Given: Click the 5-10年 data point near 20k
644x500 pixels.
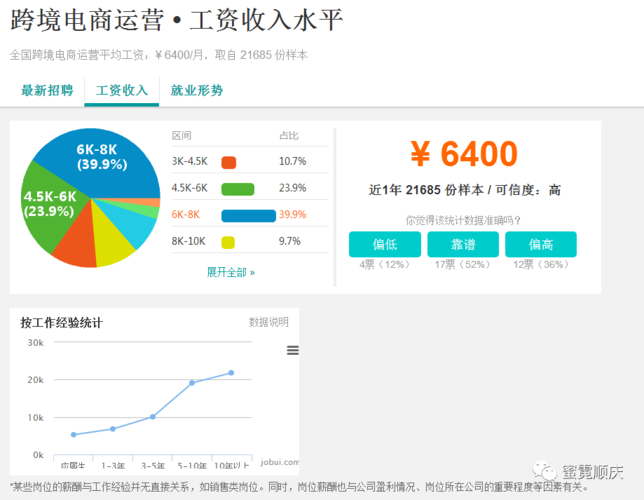Looking at the screenshot, I should point(192,383).
